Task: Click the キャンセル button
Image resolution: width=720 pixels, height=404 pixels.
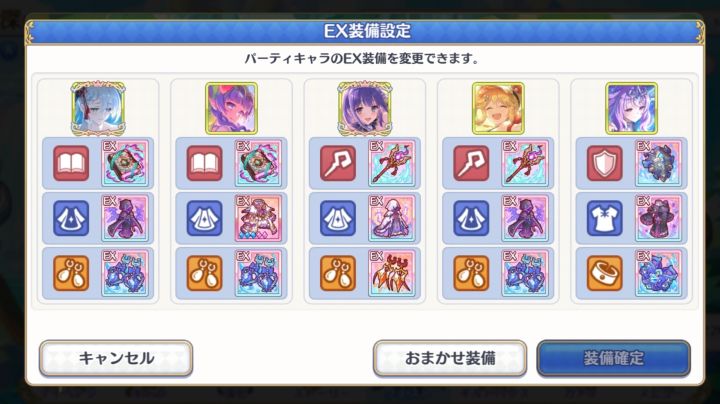Action: [116, 358]
